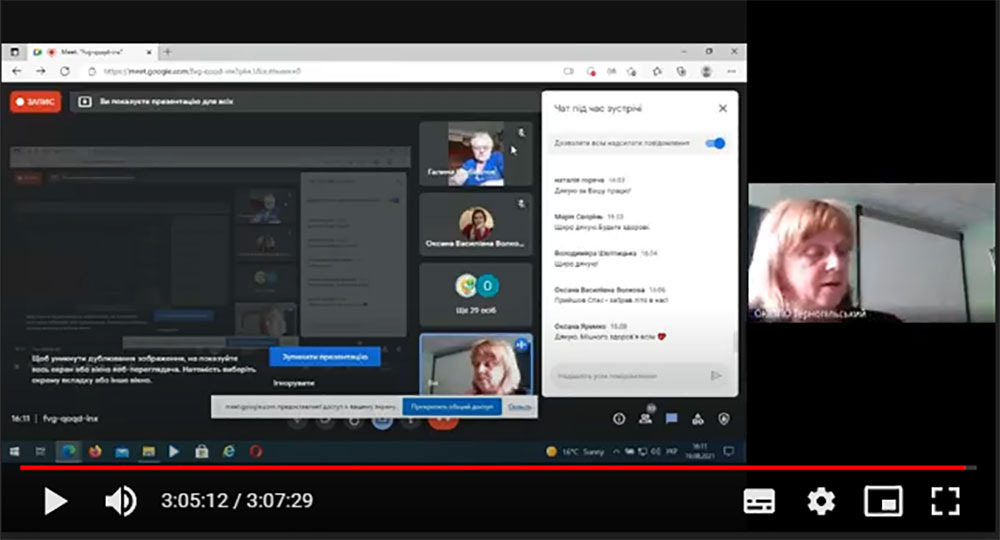This screenshot has width=1000, height=540.
Task: Reload the page in the browser
Action: (x=64, y=71)
